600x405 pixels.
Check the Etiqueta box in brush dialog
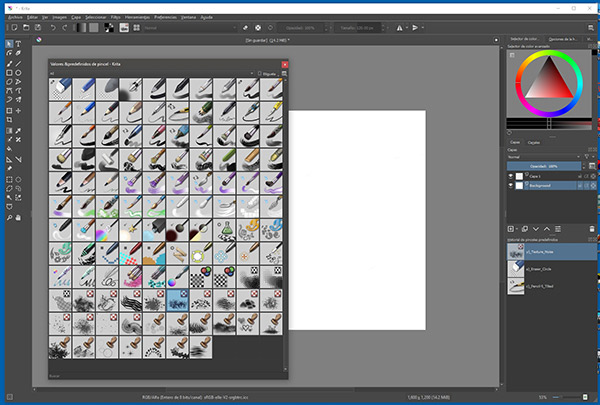click(x=260, y=73)
